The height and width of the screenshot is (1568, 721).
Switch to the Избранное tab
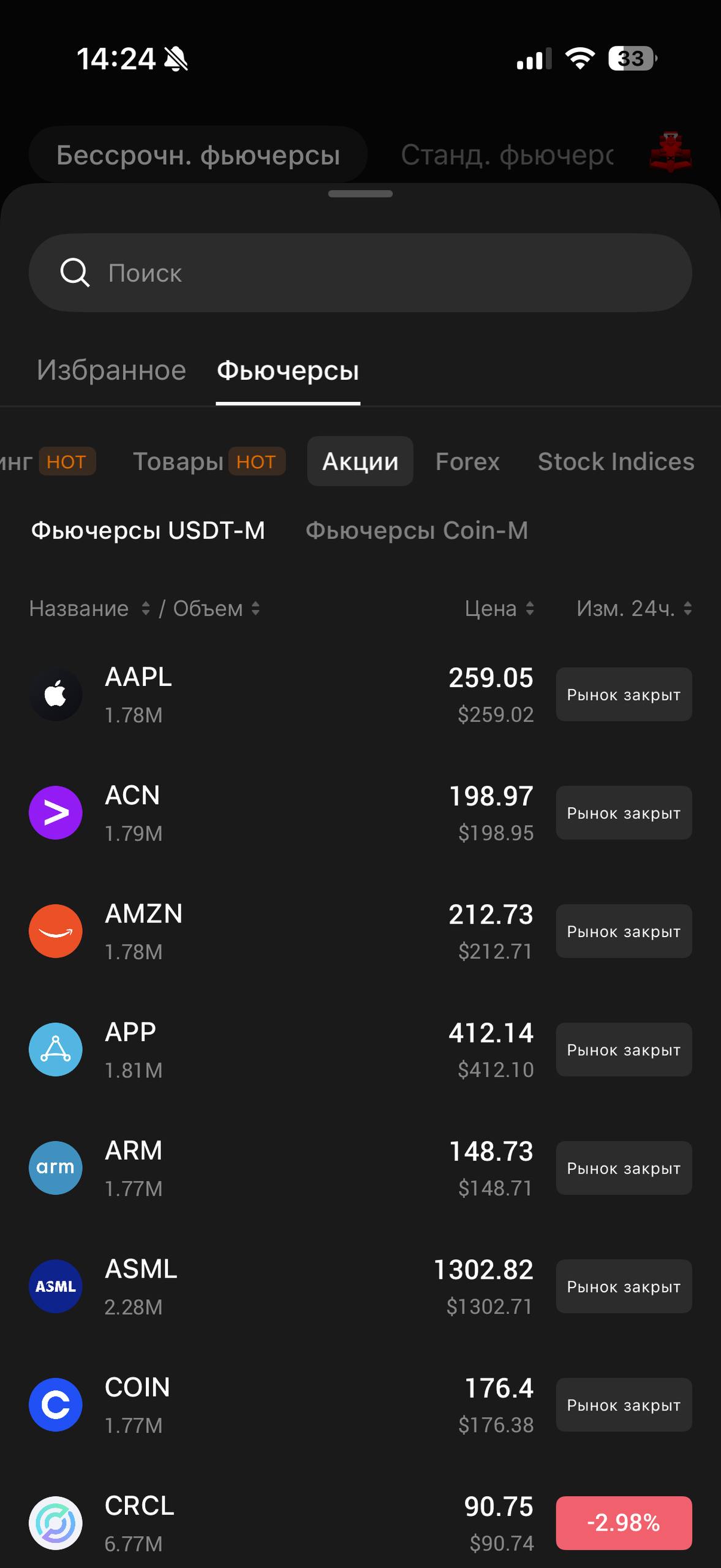[111, 371]
